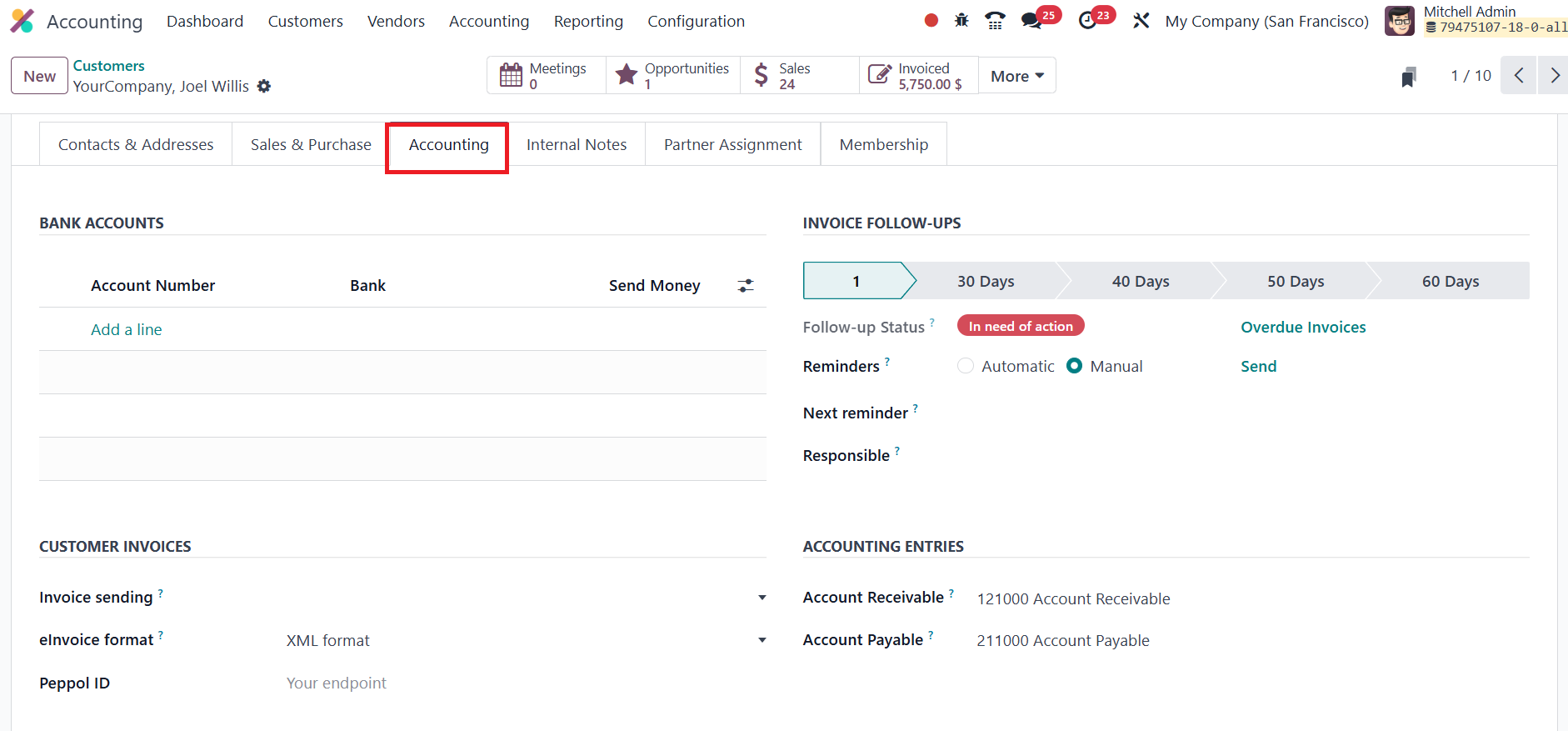The height and width of the screenshot is (731, 1568).
Task: Open the activities clock icon
Action: tap(1087, 21)
